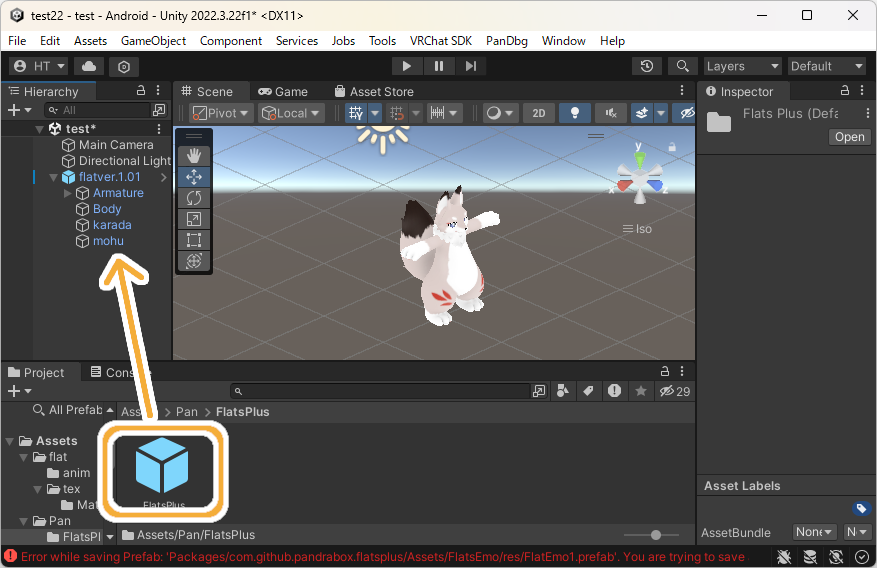
Task: Open Scene view three-dot options menu
Action: point(682,91)
